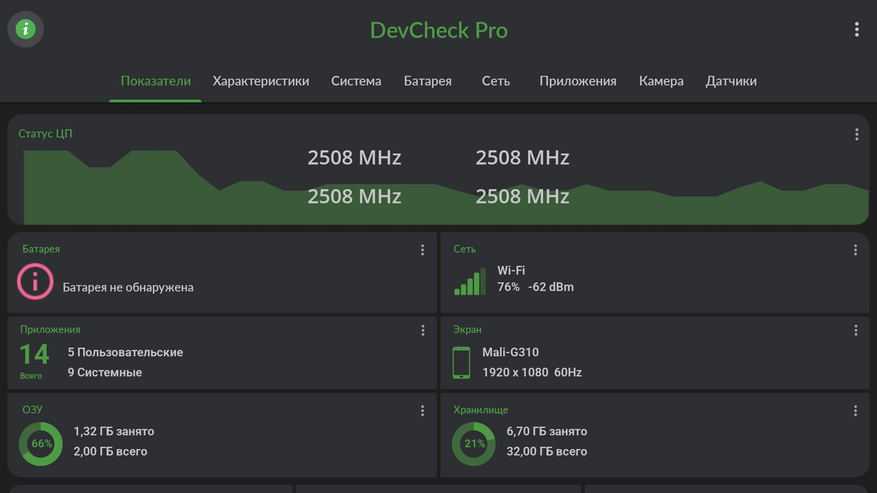Click the pink battery warning icon
This screenshot has height=493, width=877.
(35, 282)
